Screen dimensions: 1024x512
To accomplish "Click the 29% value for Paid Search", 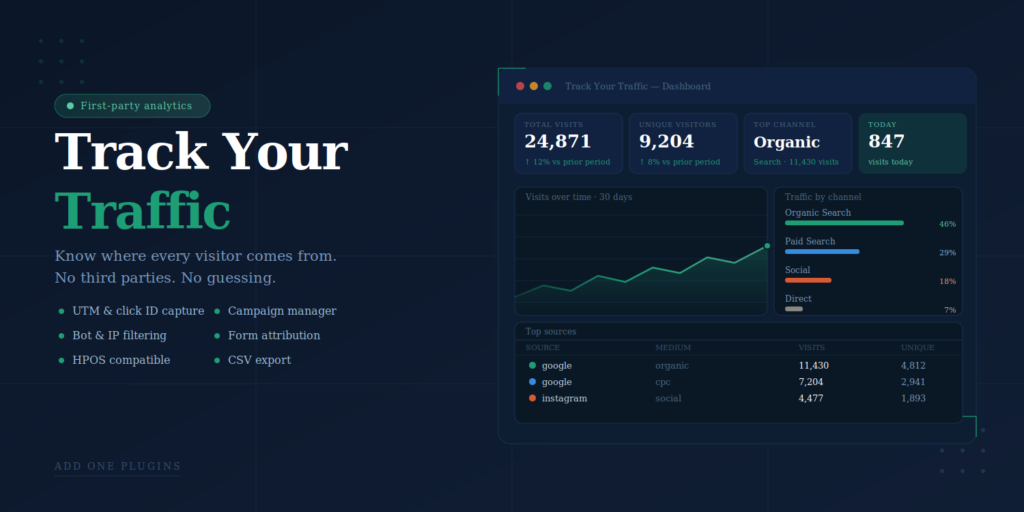I will click(x=947, y=253).
